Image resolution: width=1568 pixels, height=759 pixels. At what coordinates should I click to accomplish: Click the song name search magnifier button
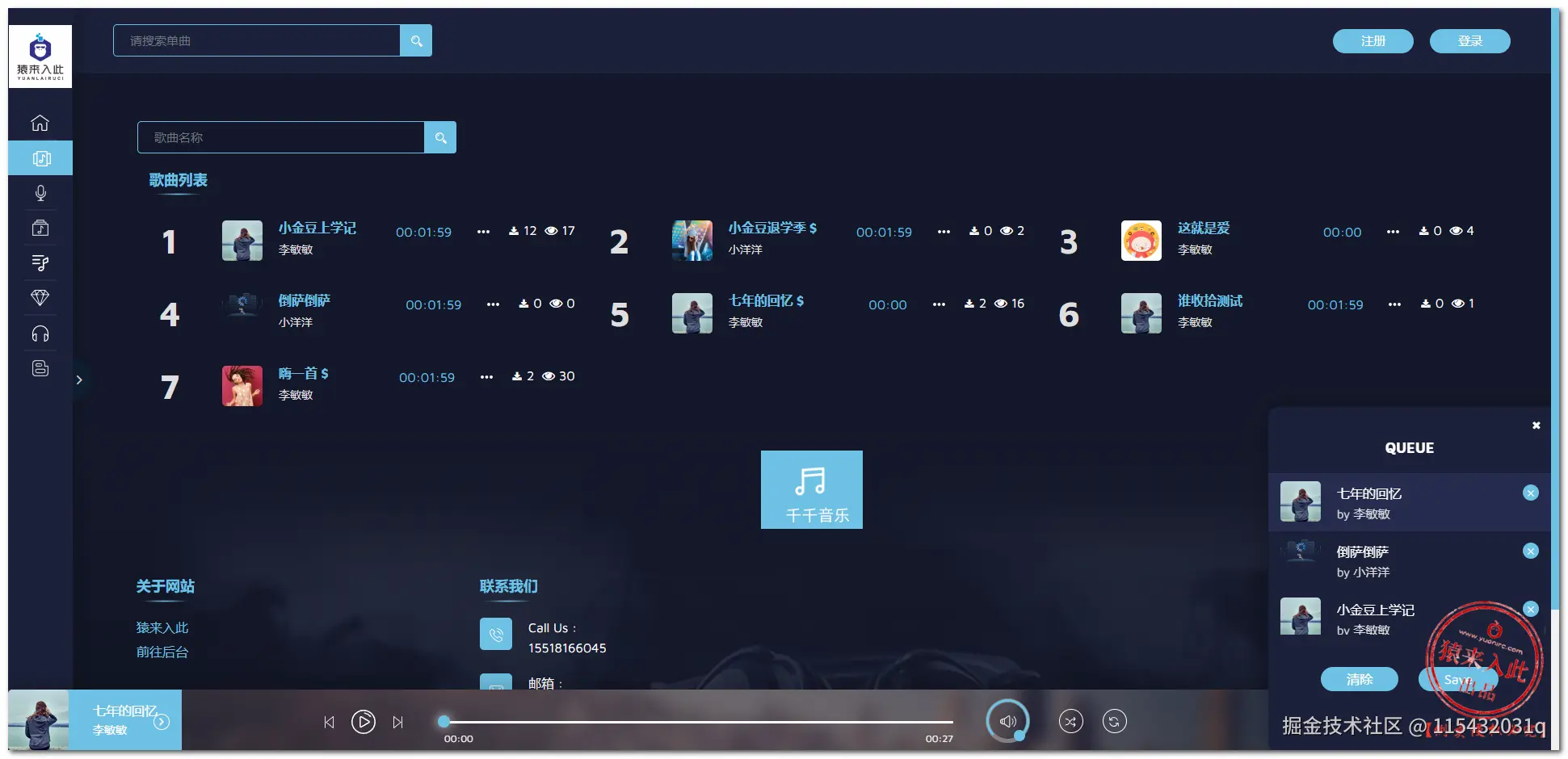click(440, 137)
